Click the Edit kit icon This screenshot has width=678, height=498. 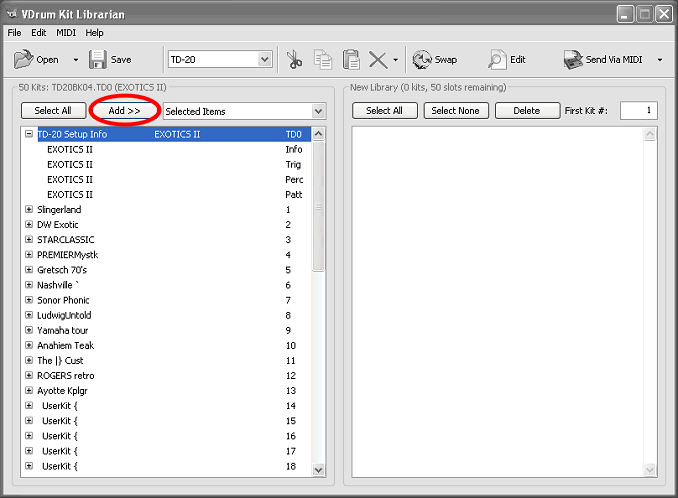coord(497,60)
